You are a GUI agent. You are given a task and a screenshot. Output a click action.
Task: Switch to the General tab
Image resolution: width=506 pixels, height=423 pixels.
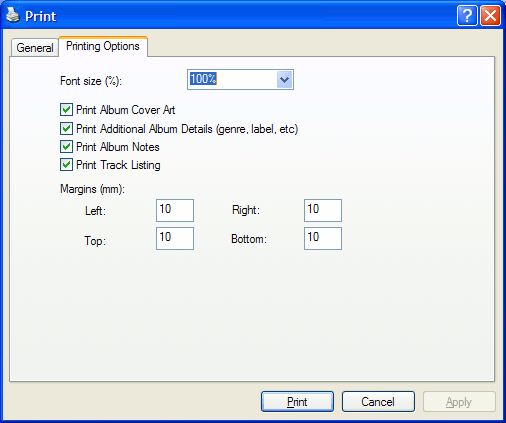tap(35, 48)
